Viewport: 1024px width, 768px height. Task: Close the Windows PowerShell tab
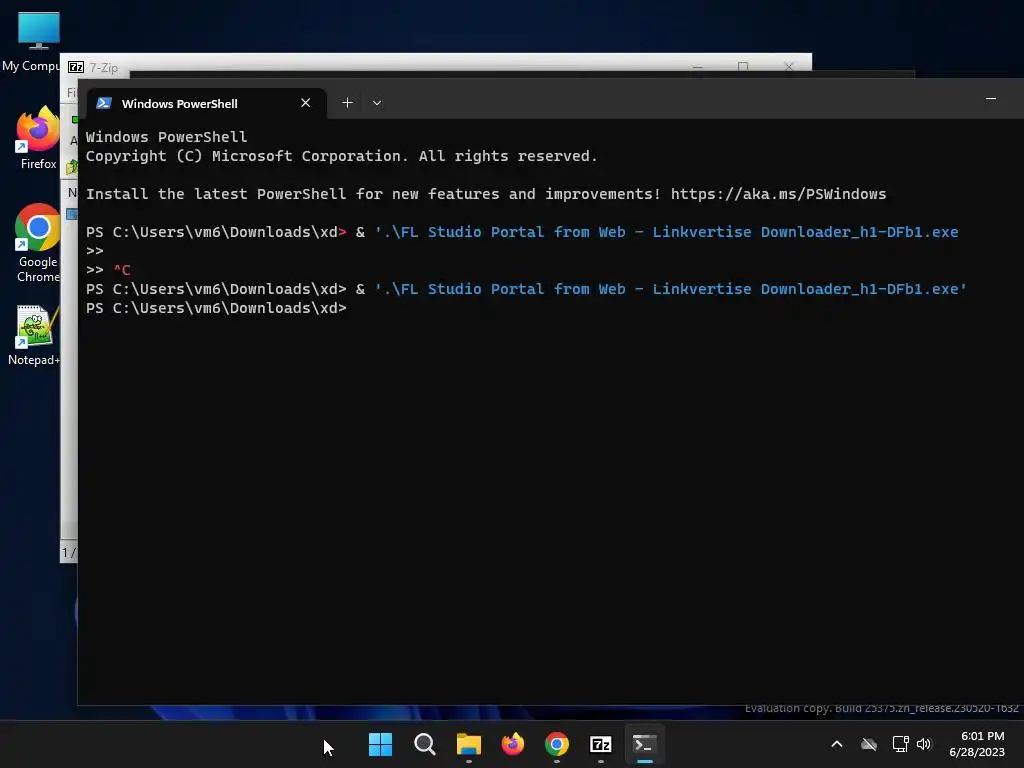click(x=305, y=103)
